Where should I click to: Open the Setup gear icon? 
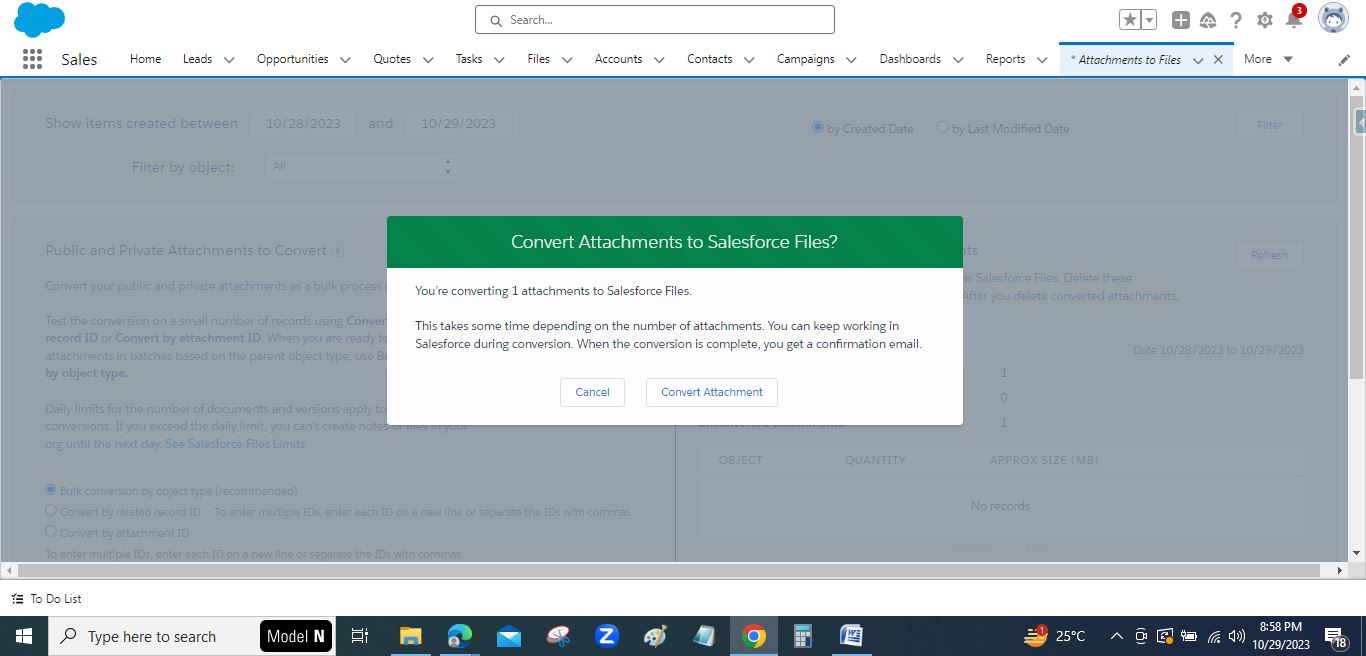[1265, 20]
